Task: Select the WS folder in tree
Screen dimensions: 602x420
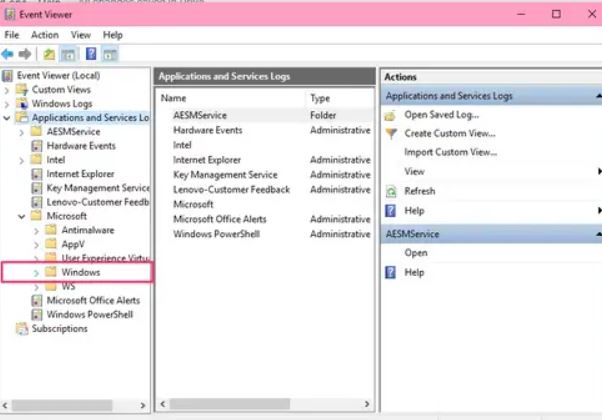Action: coord(68,286)
